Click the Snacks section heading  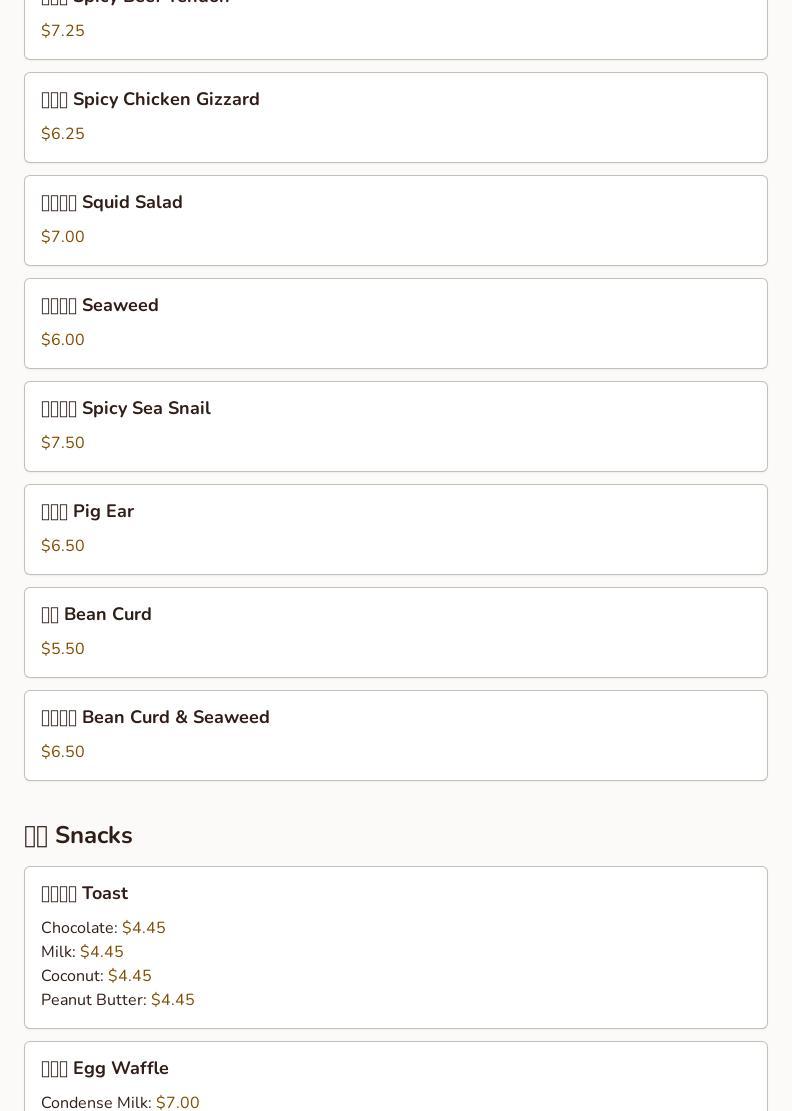(79, 835)
